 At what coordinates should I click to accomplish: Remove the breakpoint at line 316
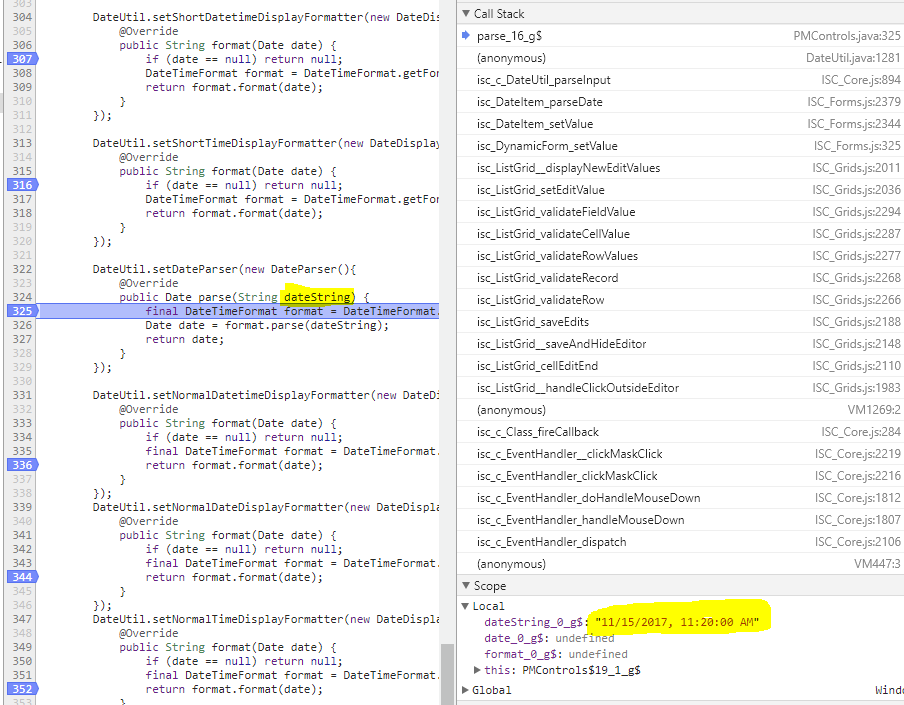(x=20, y=185)
